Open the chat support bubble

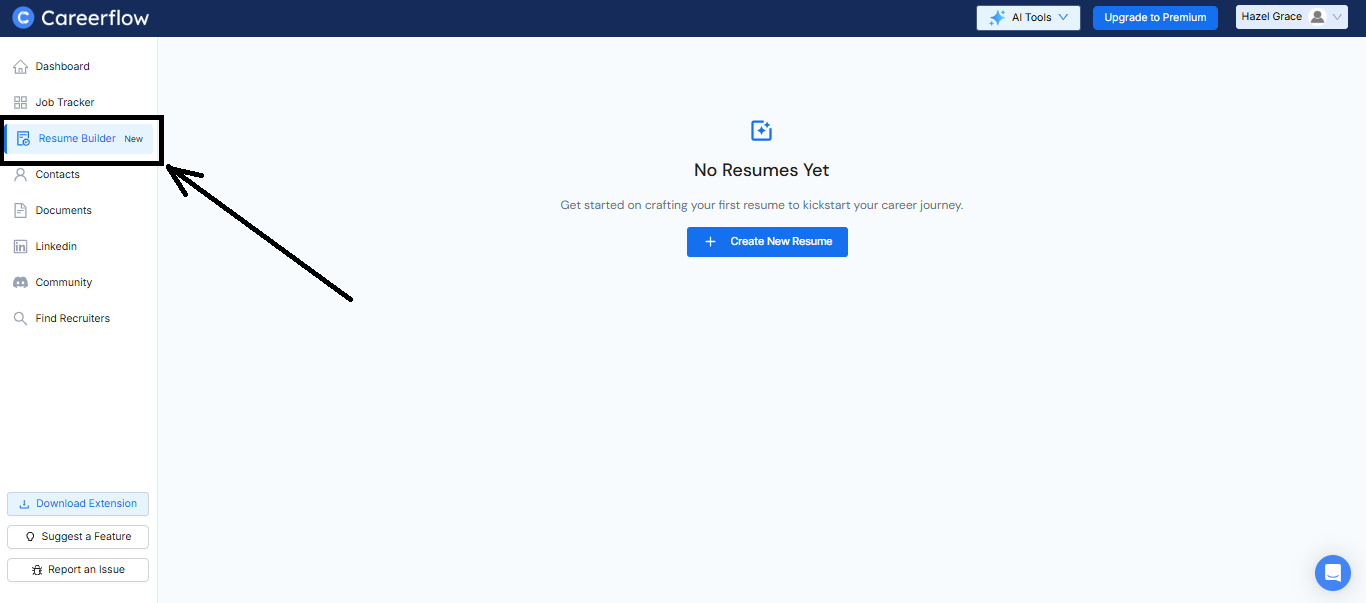click(x=1332, y=573)
